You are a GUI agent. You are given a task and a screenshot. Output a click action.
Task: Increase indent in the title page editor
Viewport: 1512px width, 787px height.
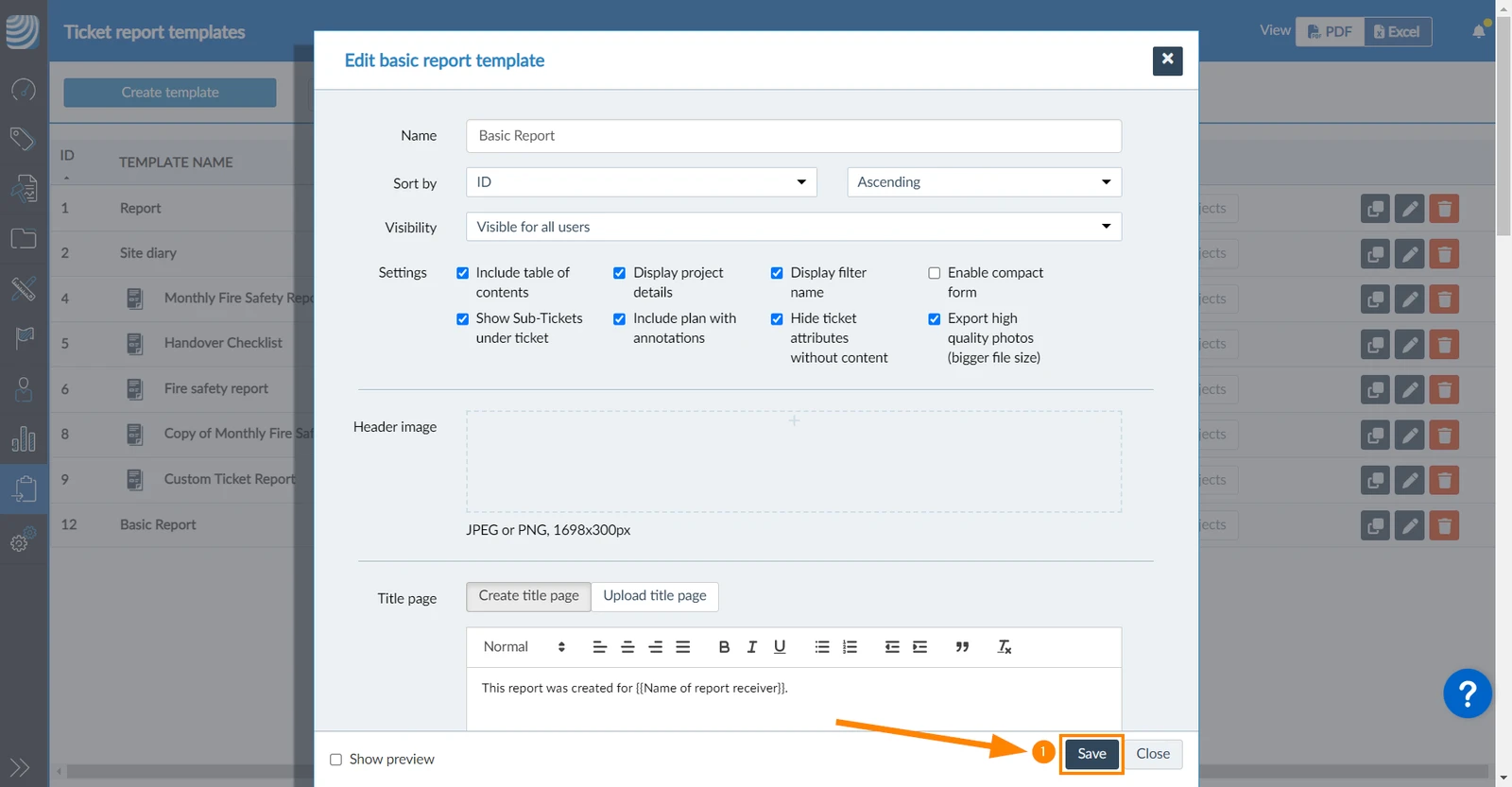pos(919,647)
